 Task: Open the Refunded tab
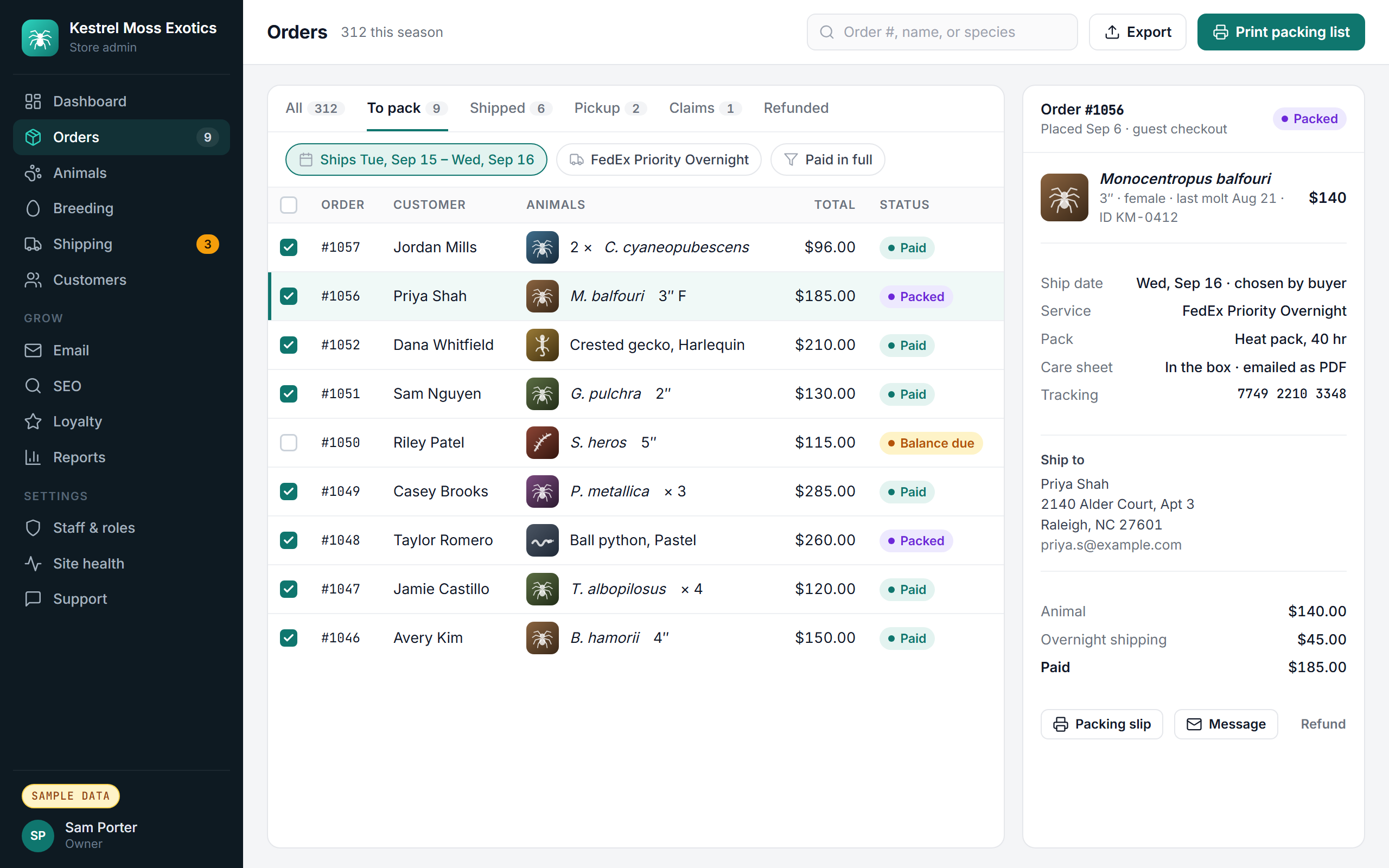pyautogui.click(x=796, y=108)
